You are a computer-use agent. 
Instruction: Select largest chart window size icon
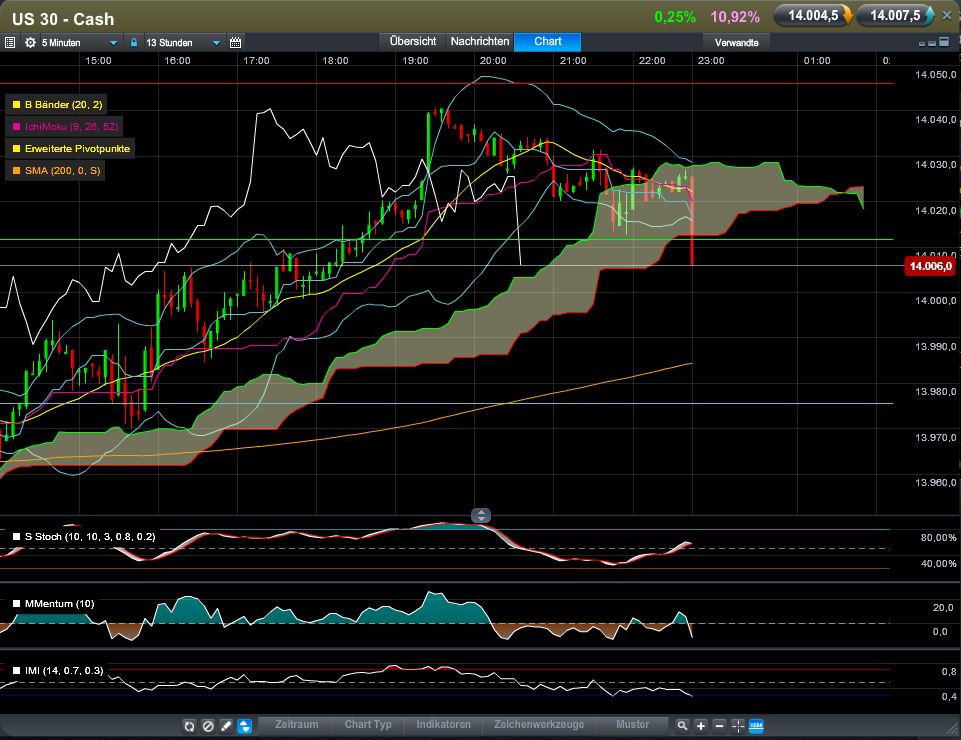[944, 42]
